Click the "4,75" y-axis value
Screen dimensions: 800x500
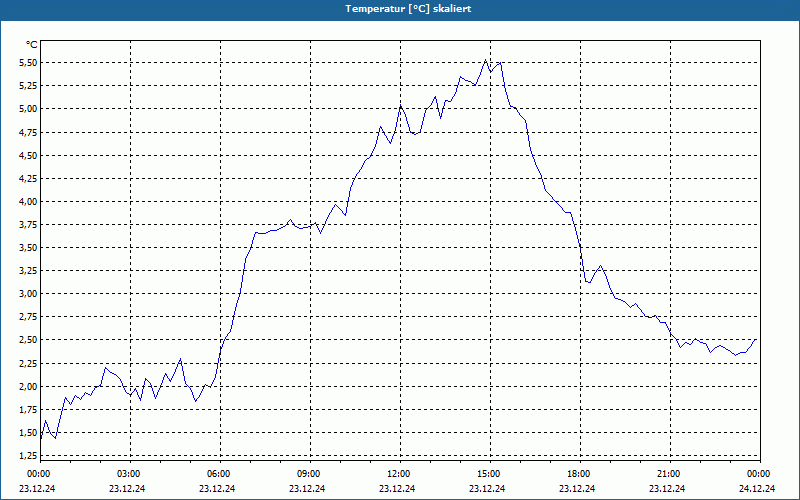pos(28,132)
